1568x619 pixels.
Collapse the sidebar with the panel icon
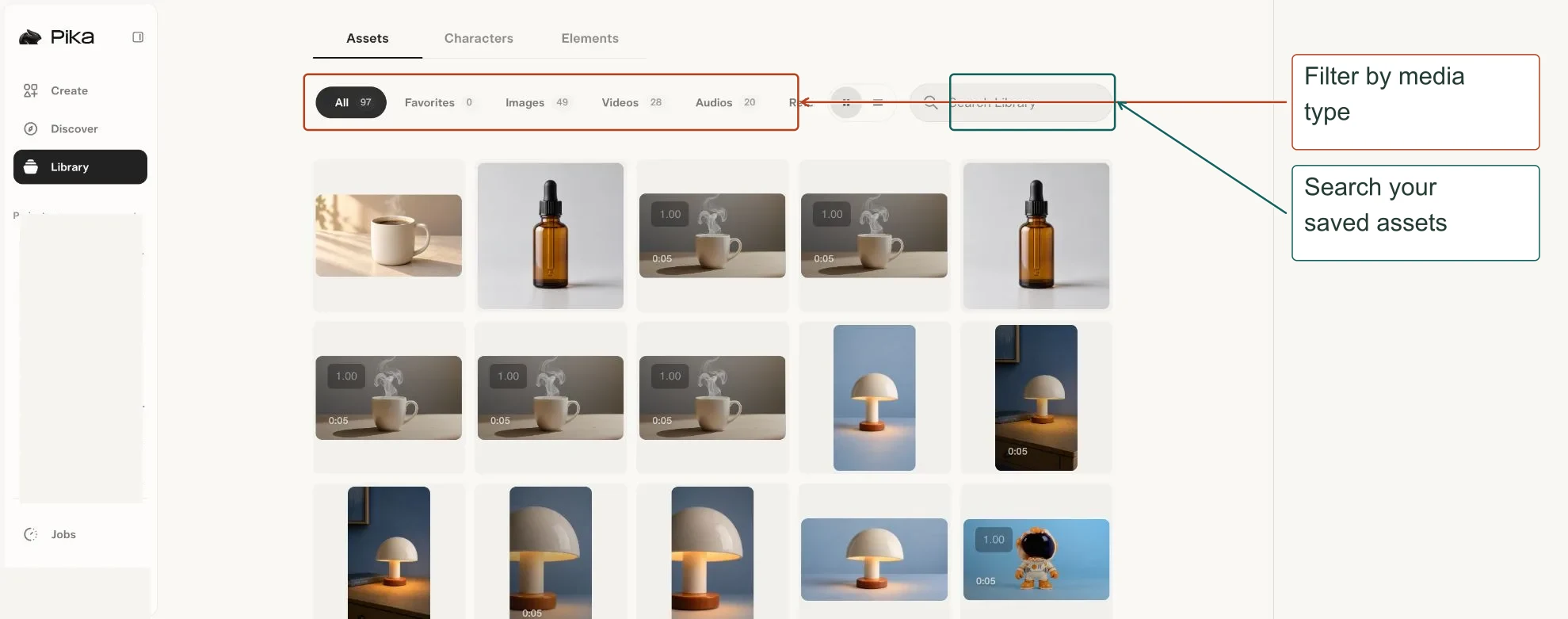click(138, 37)
